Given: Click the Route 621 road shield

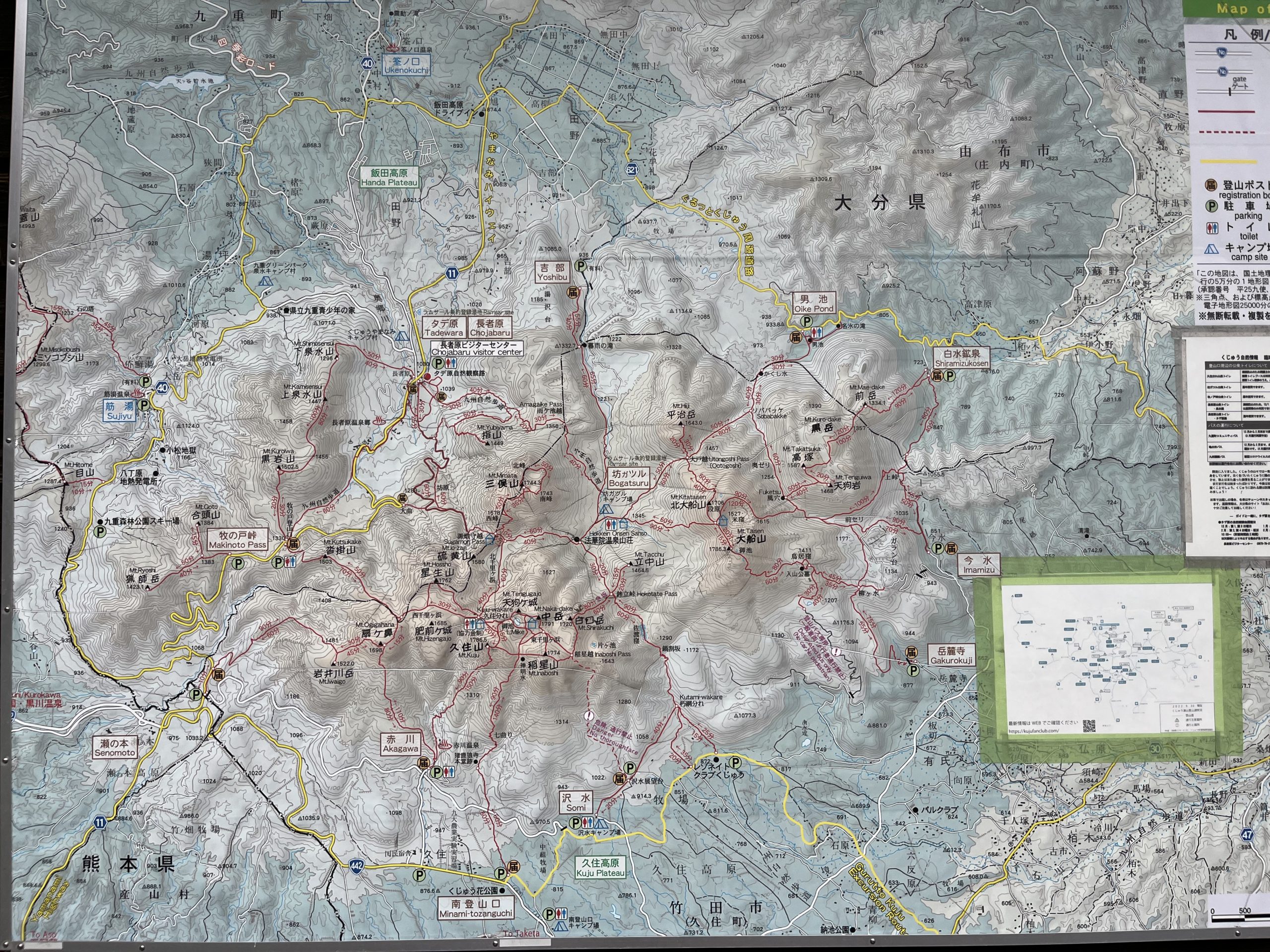Looking at the screenshot, I should 631,169.
